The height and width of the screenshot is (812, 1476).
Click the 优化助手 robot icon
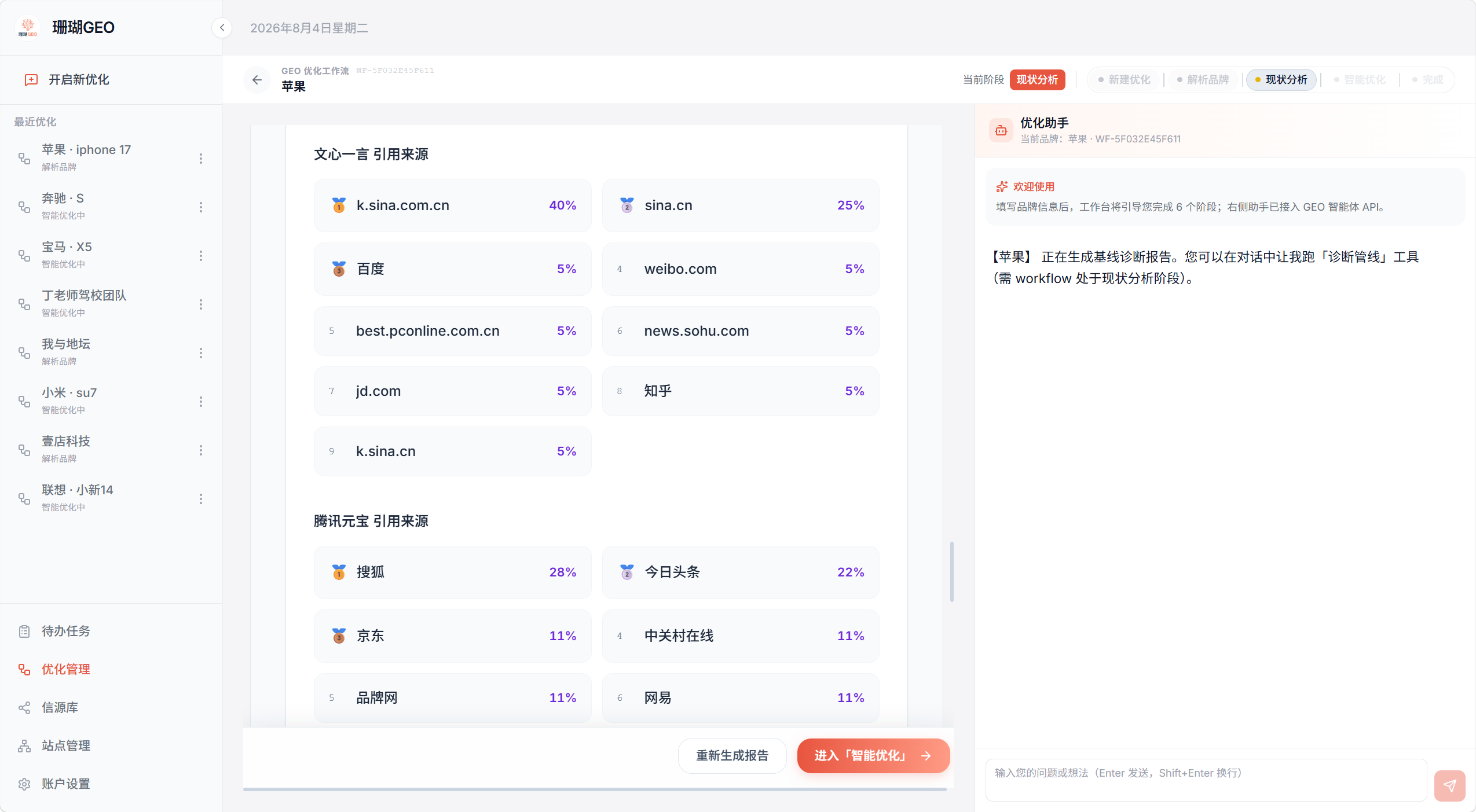click(x=1001, y=130)
